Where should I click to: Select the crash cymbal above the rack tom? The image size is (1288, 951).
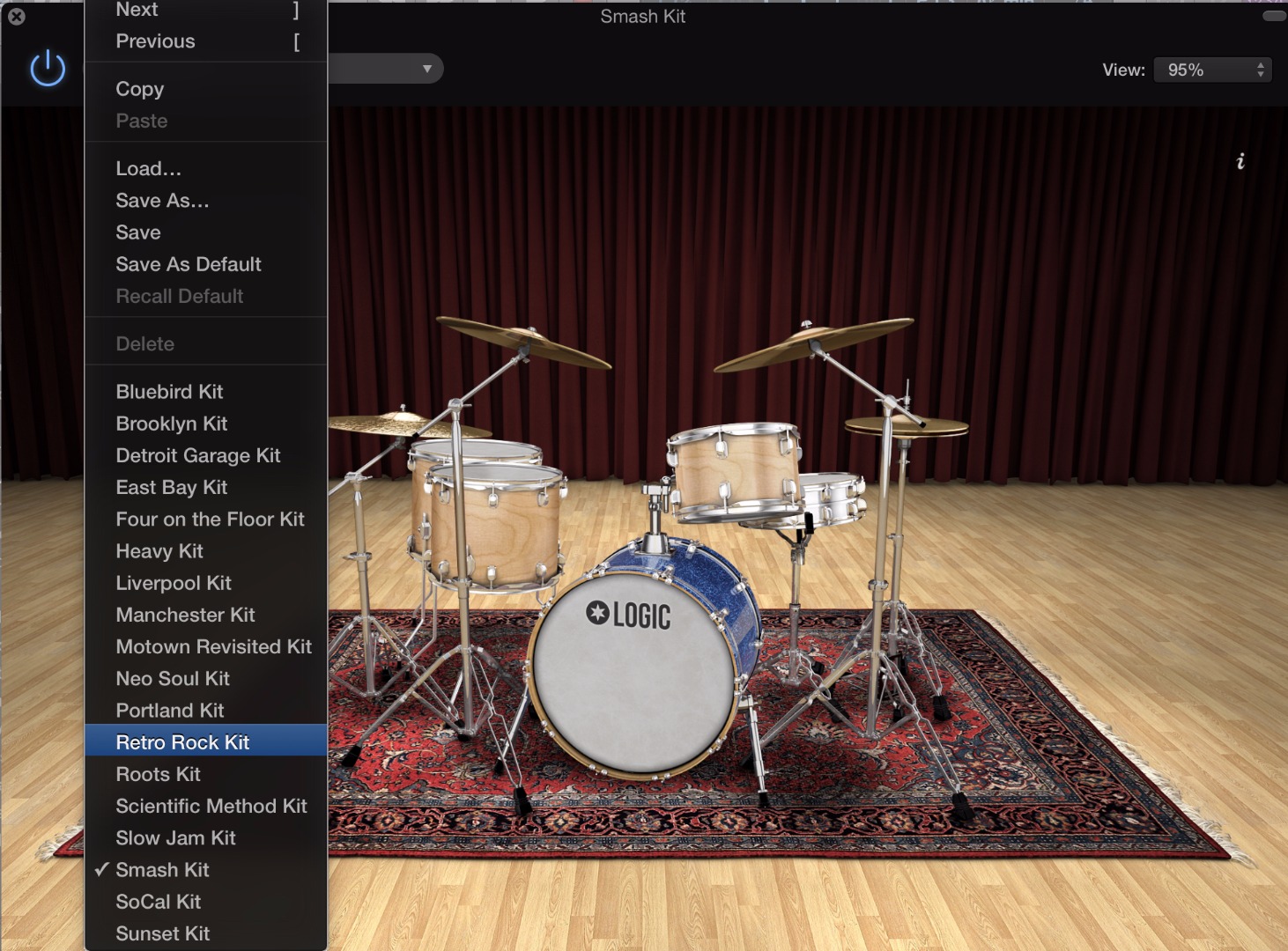813,343
